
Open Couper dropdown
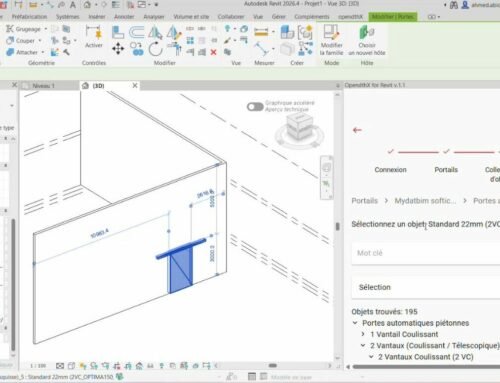40,41
